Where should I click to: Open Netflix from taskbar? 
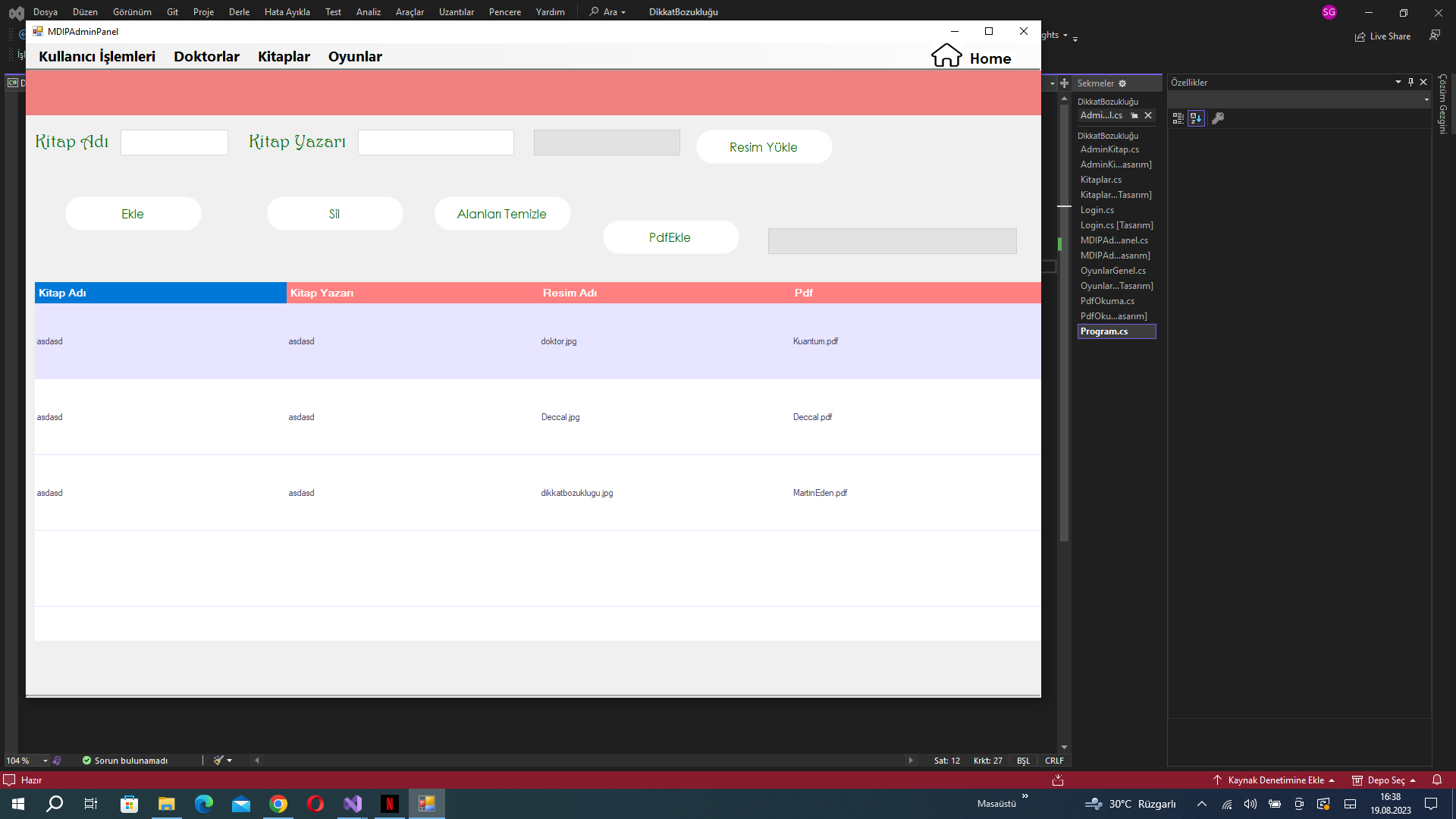click(x=390, y=804)
